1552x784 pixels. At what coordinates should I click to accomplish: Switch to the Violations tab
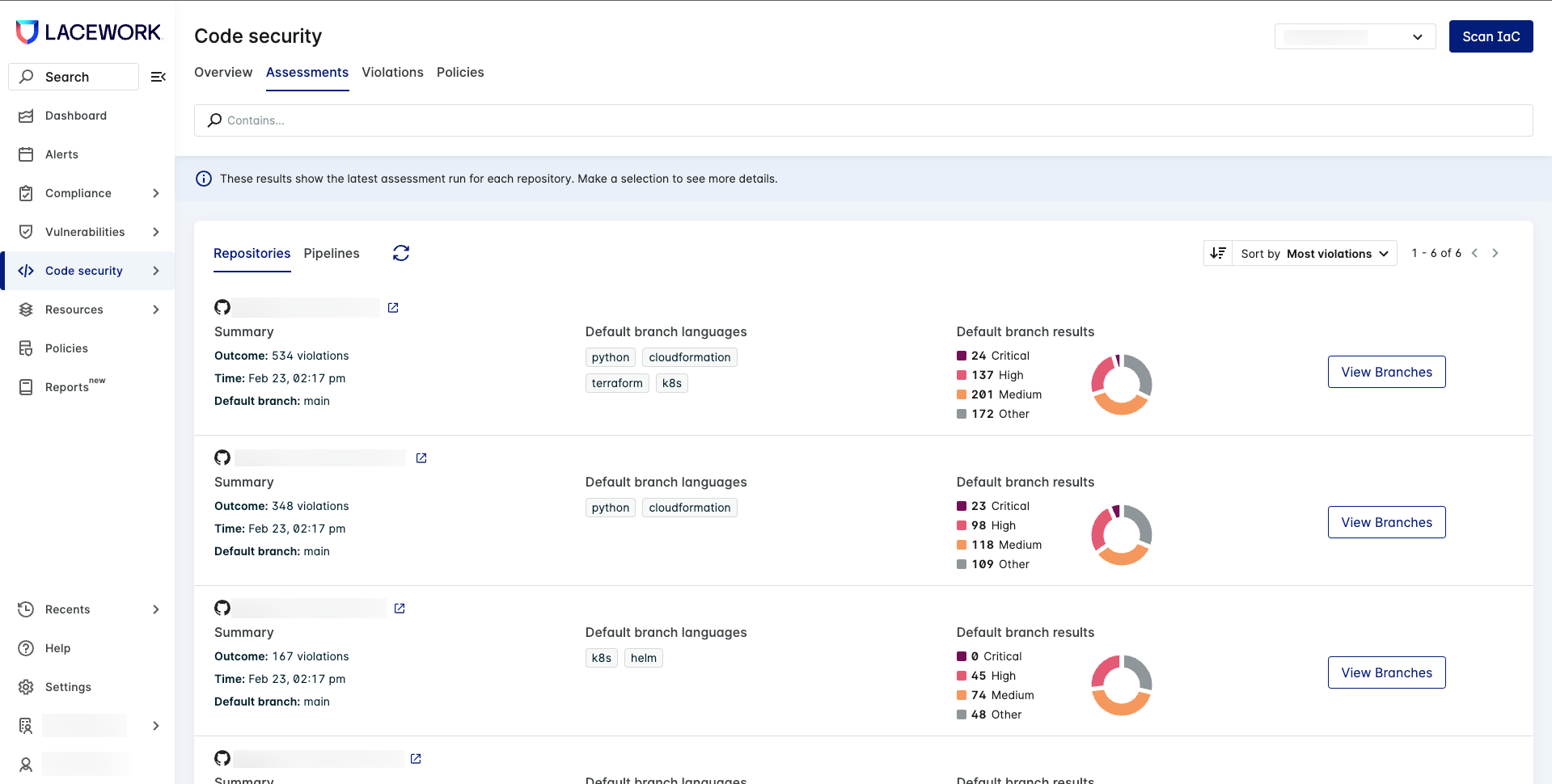pyautogui.click(x=392, y=72)
